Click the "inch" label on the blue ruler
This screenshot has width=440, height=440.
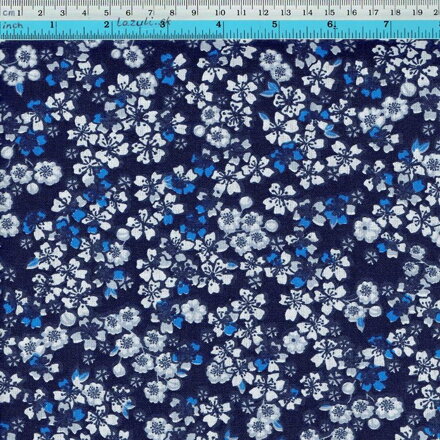click(14, 25)
